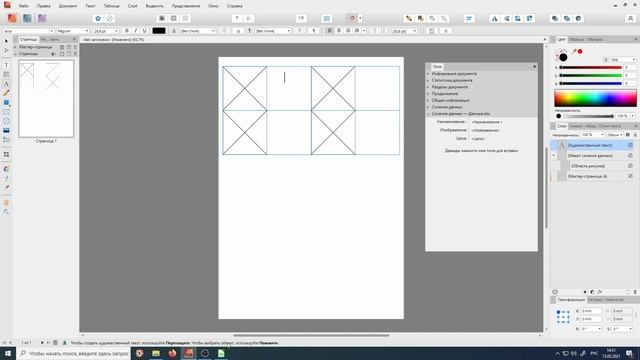Image resolution: width=640 pixels, height=360 pixels.
Task: Select the Picture Frame Ellipse tool
Action: click(x=6, y=121)
